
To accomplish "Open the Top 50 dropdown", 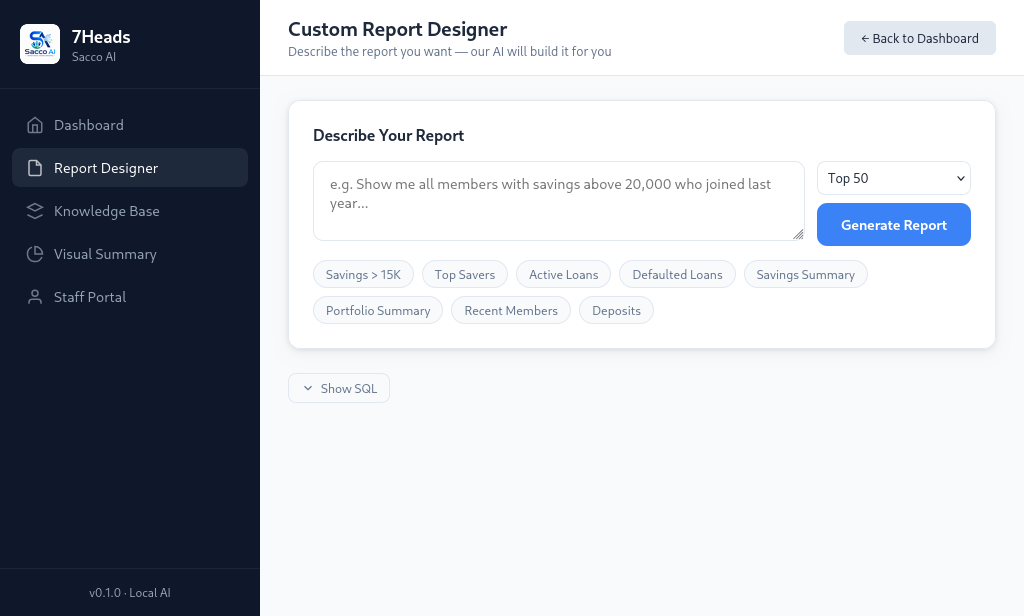I will click(x=893, y=178).
